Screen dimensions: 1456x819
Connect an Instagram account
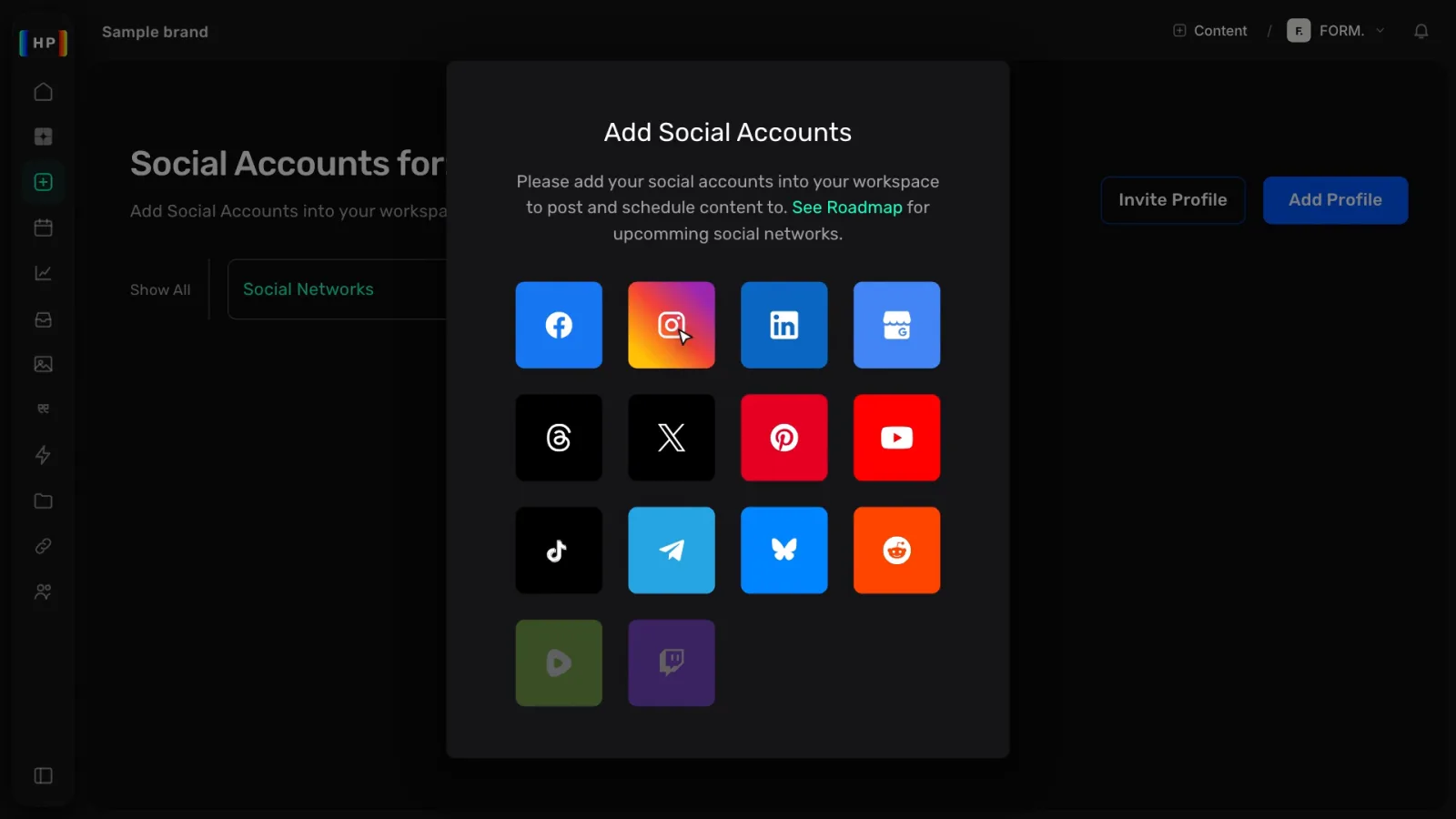pyautogui.click(x=672, y=325)
